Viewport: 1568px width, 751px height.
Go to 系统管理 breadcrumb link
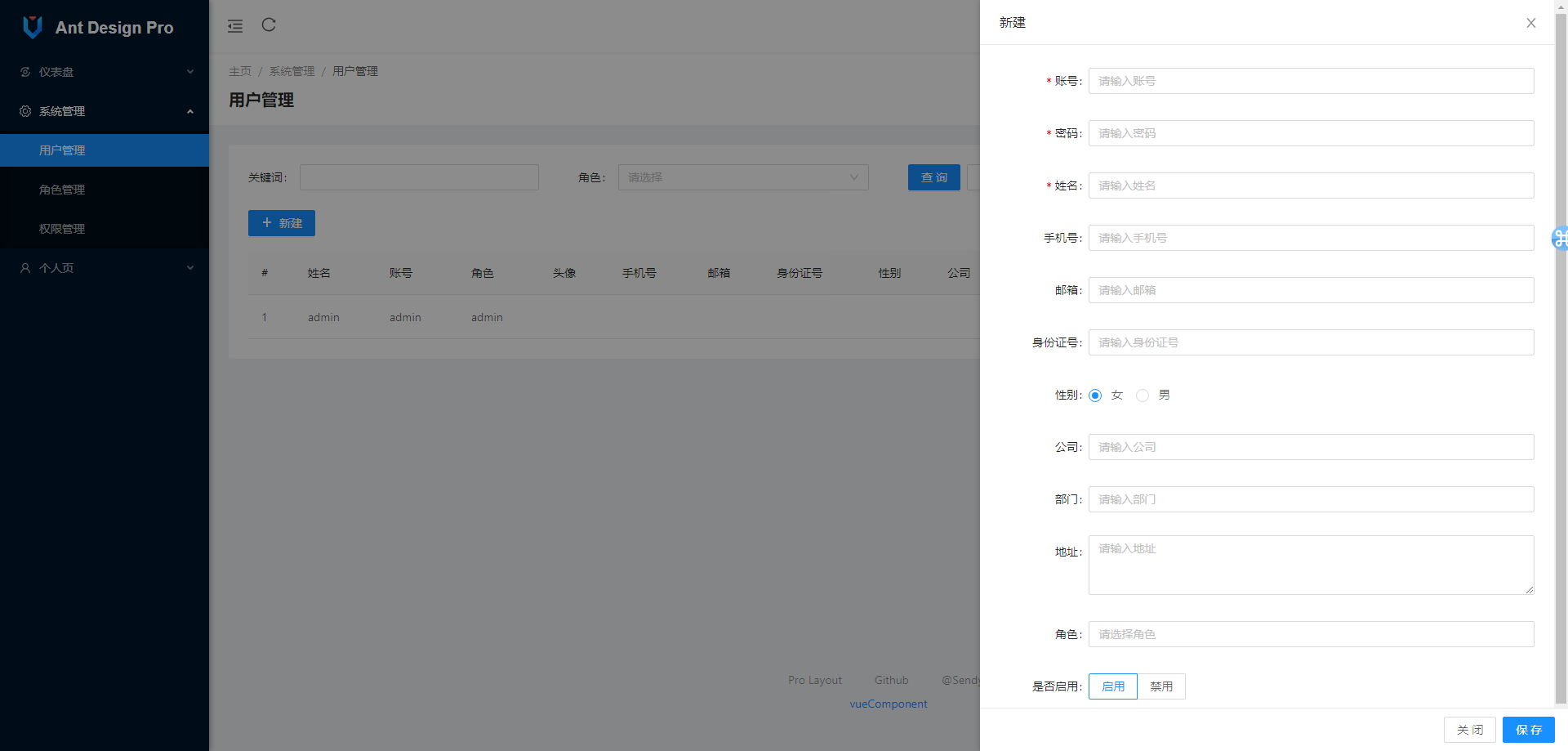pyautogui.click(x=292, y=71)
